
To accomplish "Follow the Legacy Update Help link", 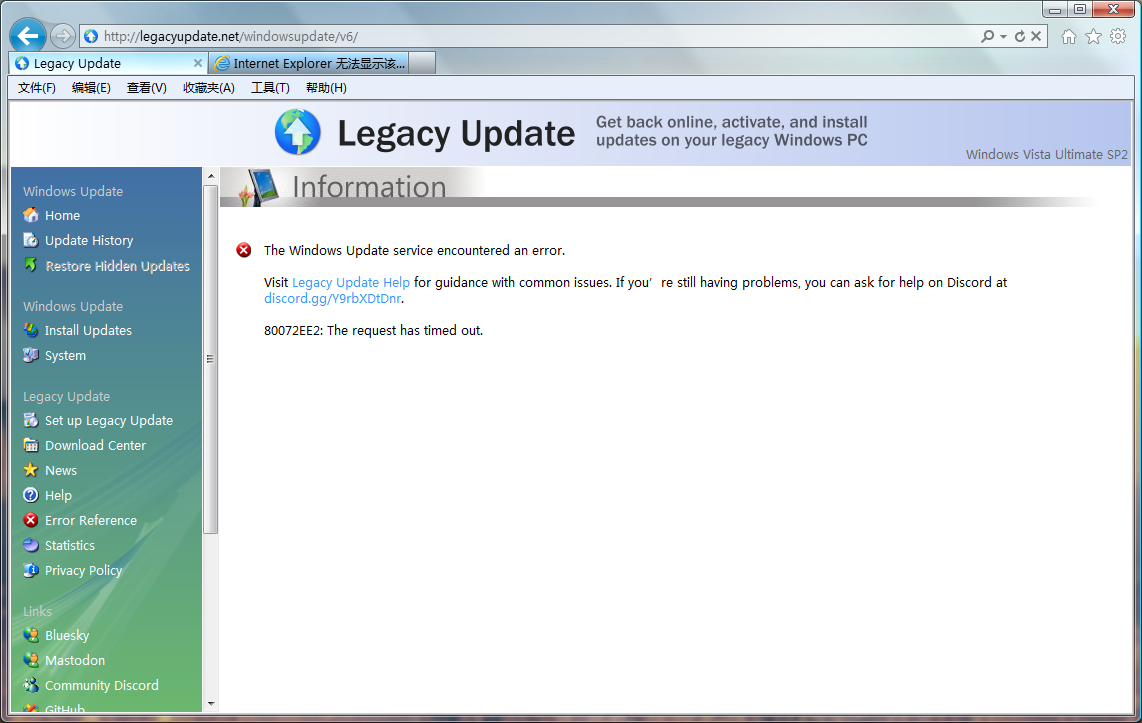I will coord(351,282).
